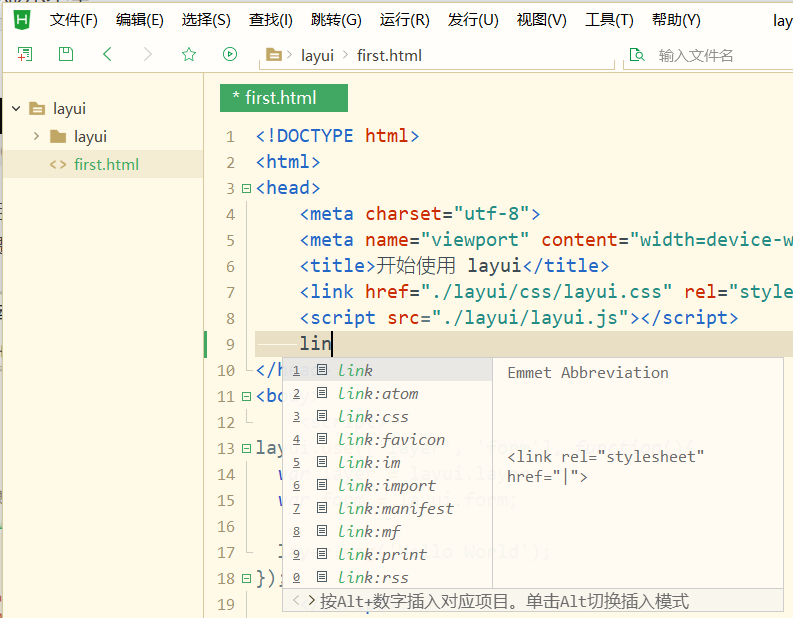
Task: Choose the link:atom suggestion
Action: (387, 393)
